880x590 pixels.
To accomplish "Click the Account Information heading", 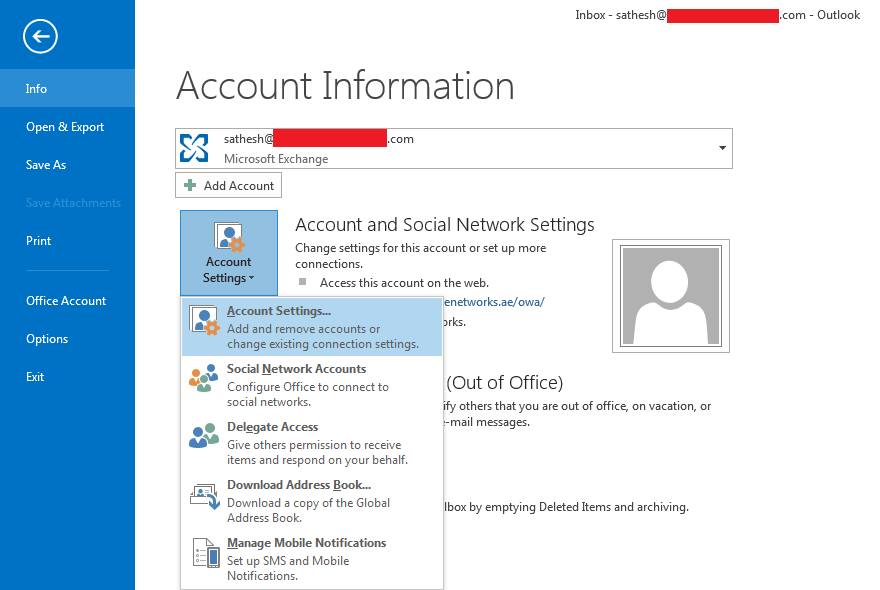I will (x=345, y=86).
